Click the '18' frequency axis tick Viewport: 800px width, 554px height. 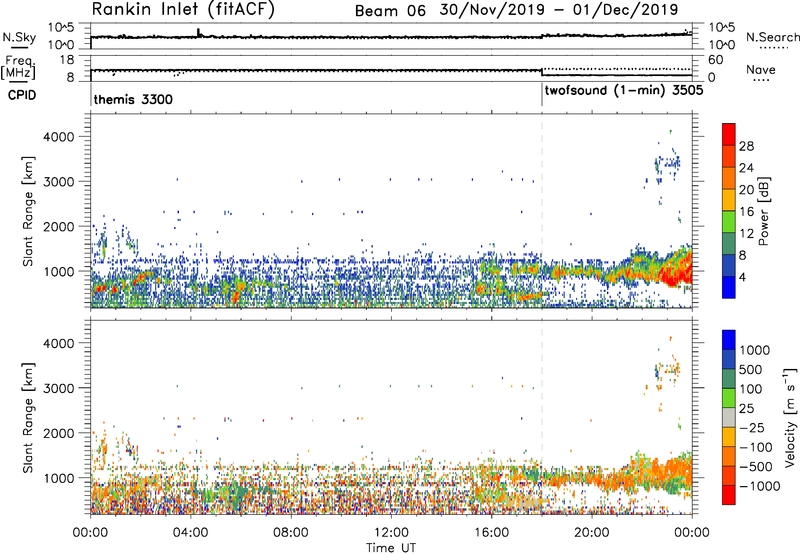[66, 60]
